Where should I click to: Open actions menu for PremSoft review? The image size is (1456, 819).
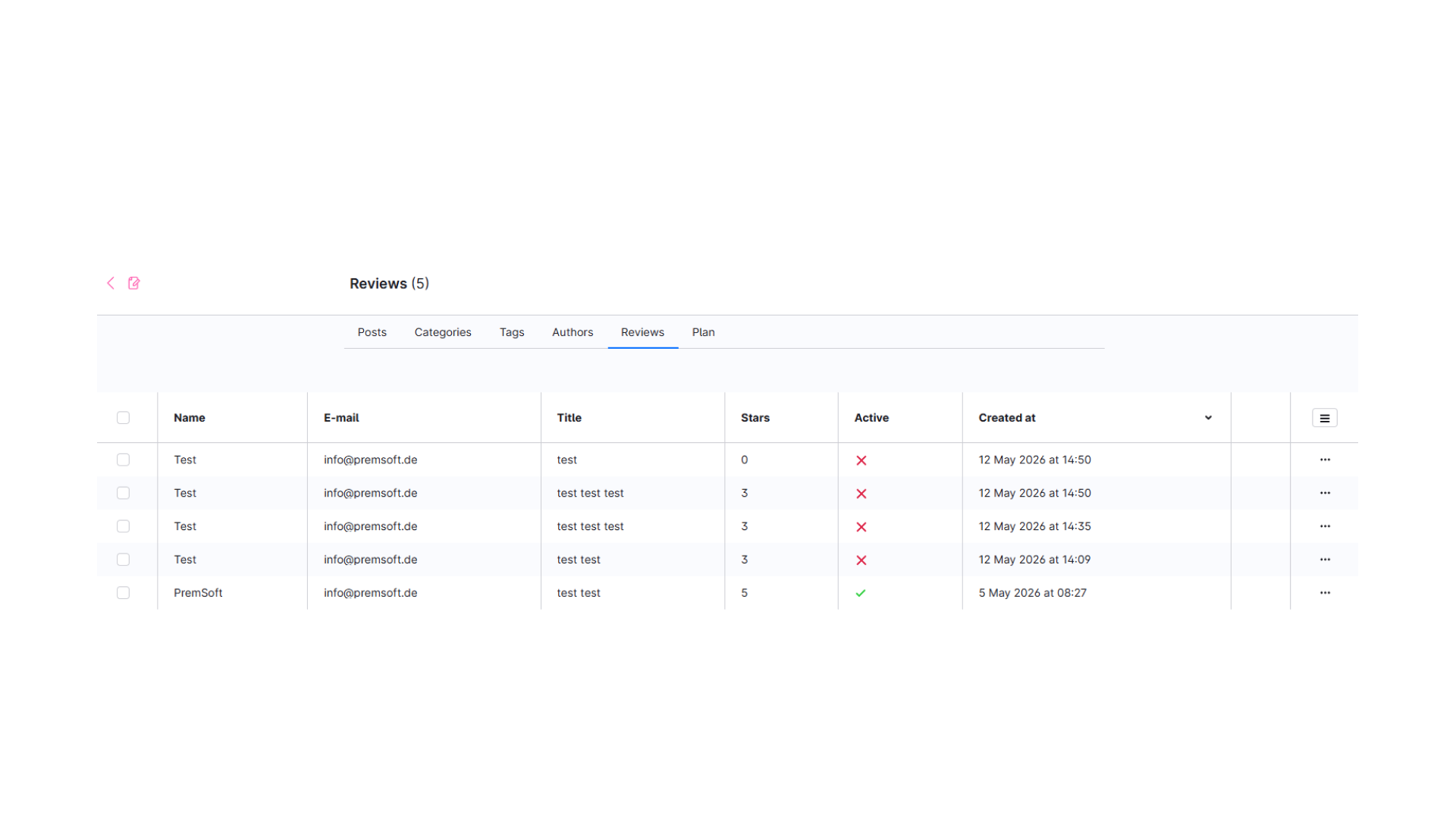point(1325,593)
